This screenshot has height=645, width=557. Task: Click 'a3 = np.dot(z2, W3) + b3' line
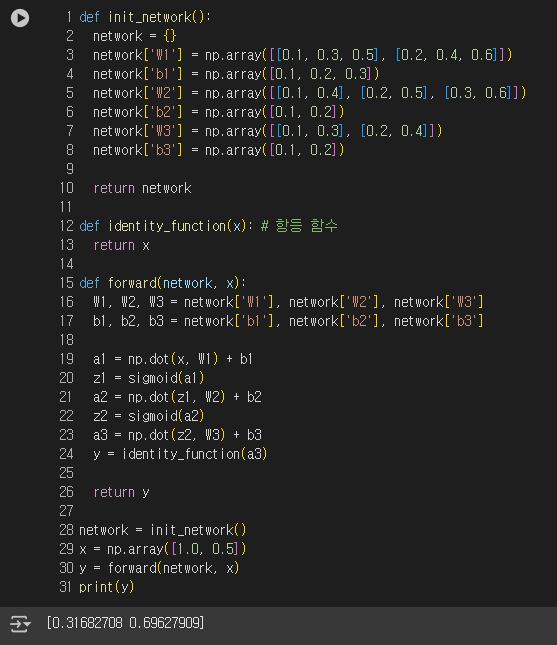click(177, 435)
